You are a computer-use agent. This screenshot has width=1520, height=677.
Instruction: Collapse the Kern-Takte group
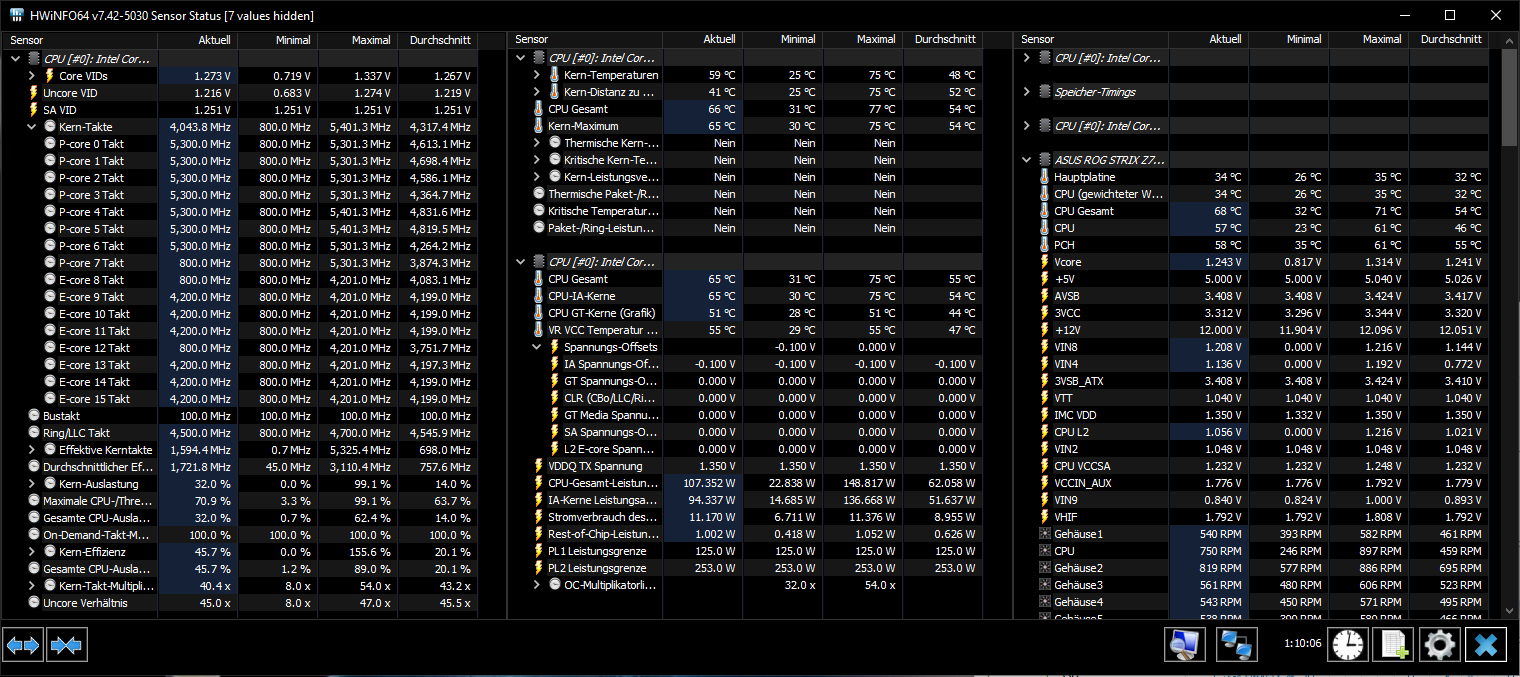click(x=33, y=127)
